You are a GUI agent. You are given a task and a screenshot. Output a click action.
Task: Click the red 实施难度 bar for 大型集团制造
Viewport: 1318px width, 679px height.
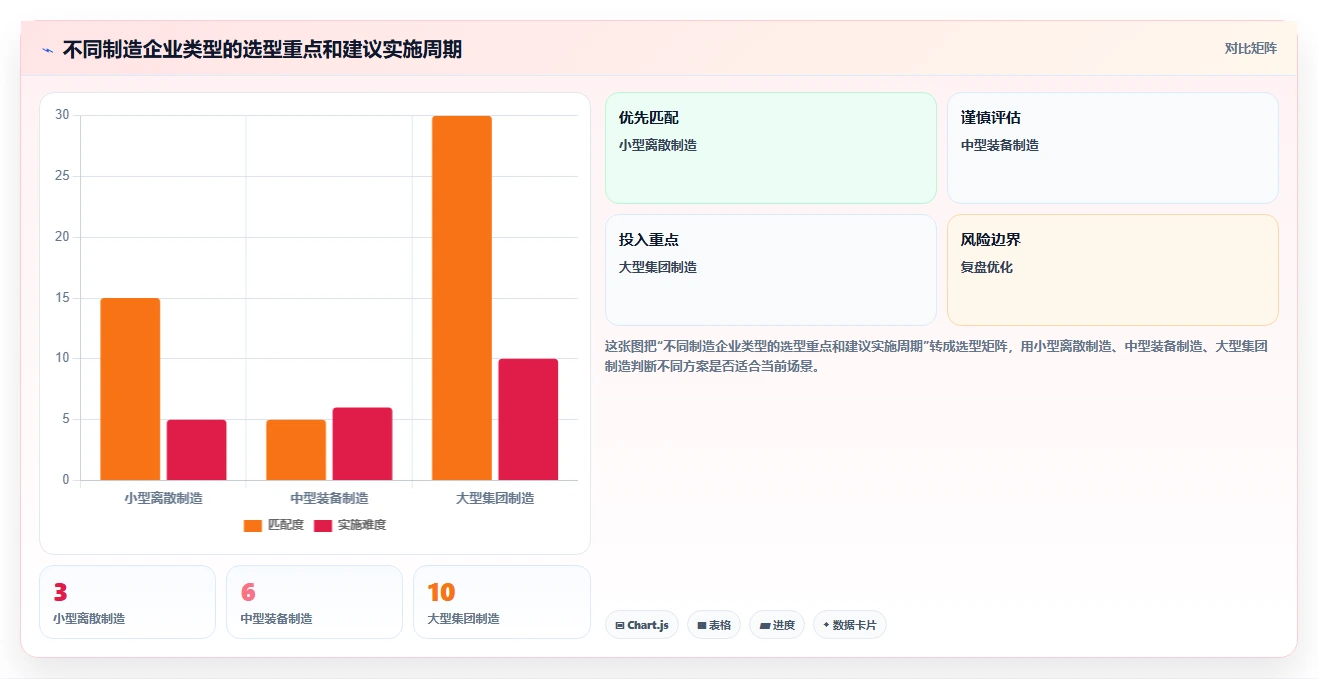coord(528,419)
